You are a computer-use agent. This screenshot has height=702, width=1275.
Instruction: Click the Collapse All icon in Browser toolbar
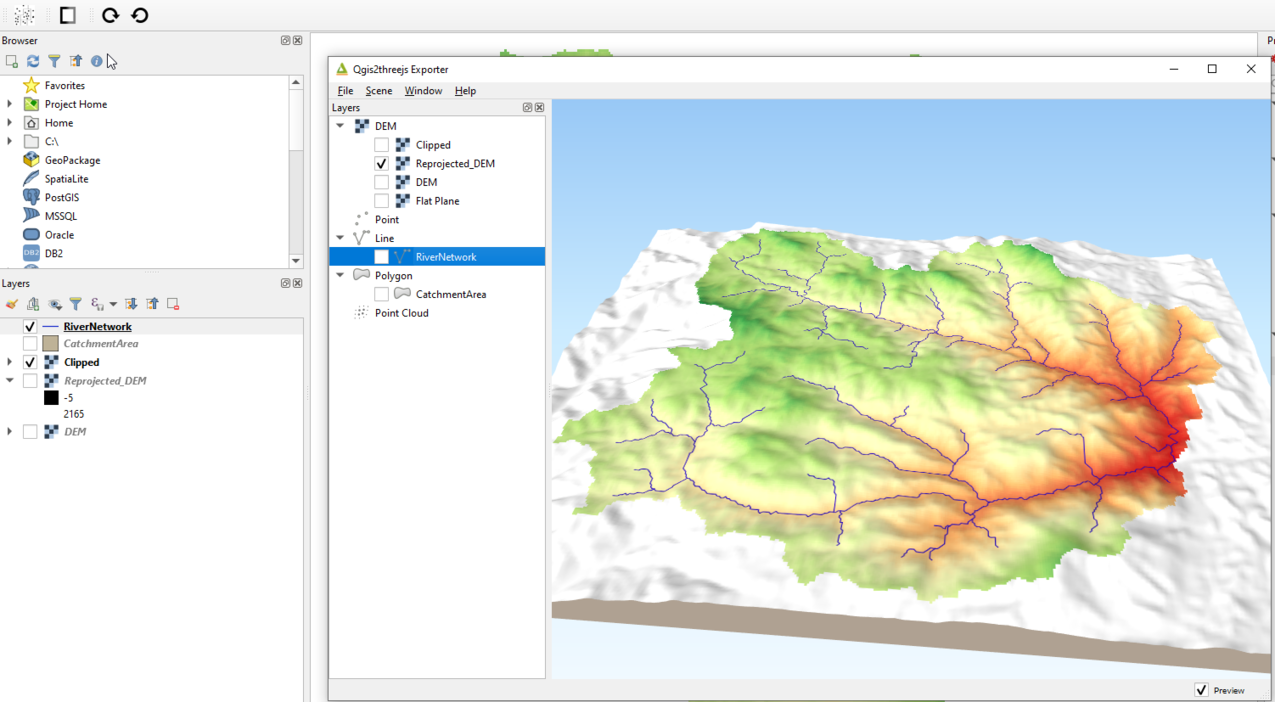tap(75, 61)
